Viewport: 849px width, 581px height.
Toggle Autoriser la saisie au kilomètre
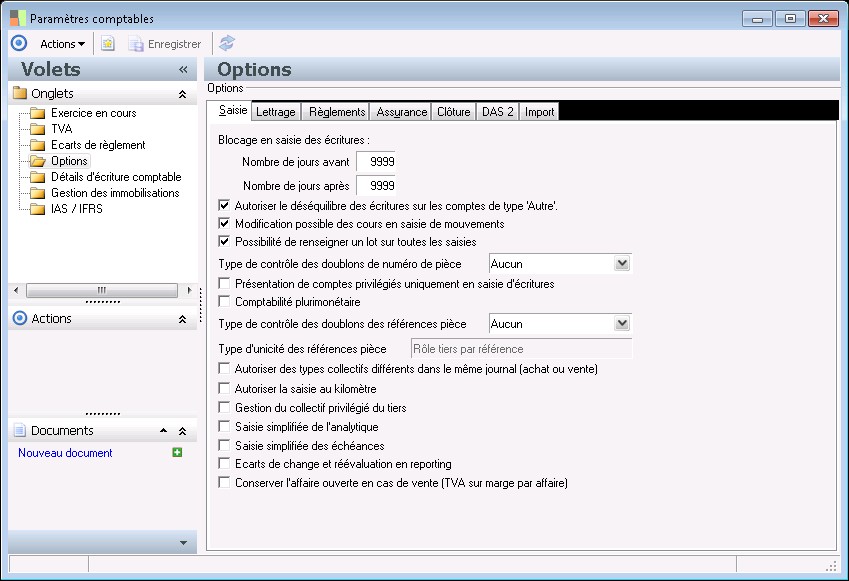click(x=225, y=389)
